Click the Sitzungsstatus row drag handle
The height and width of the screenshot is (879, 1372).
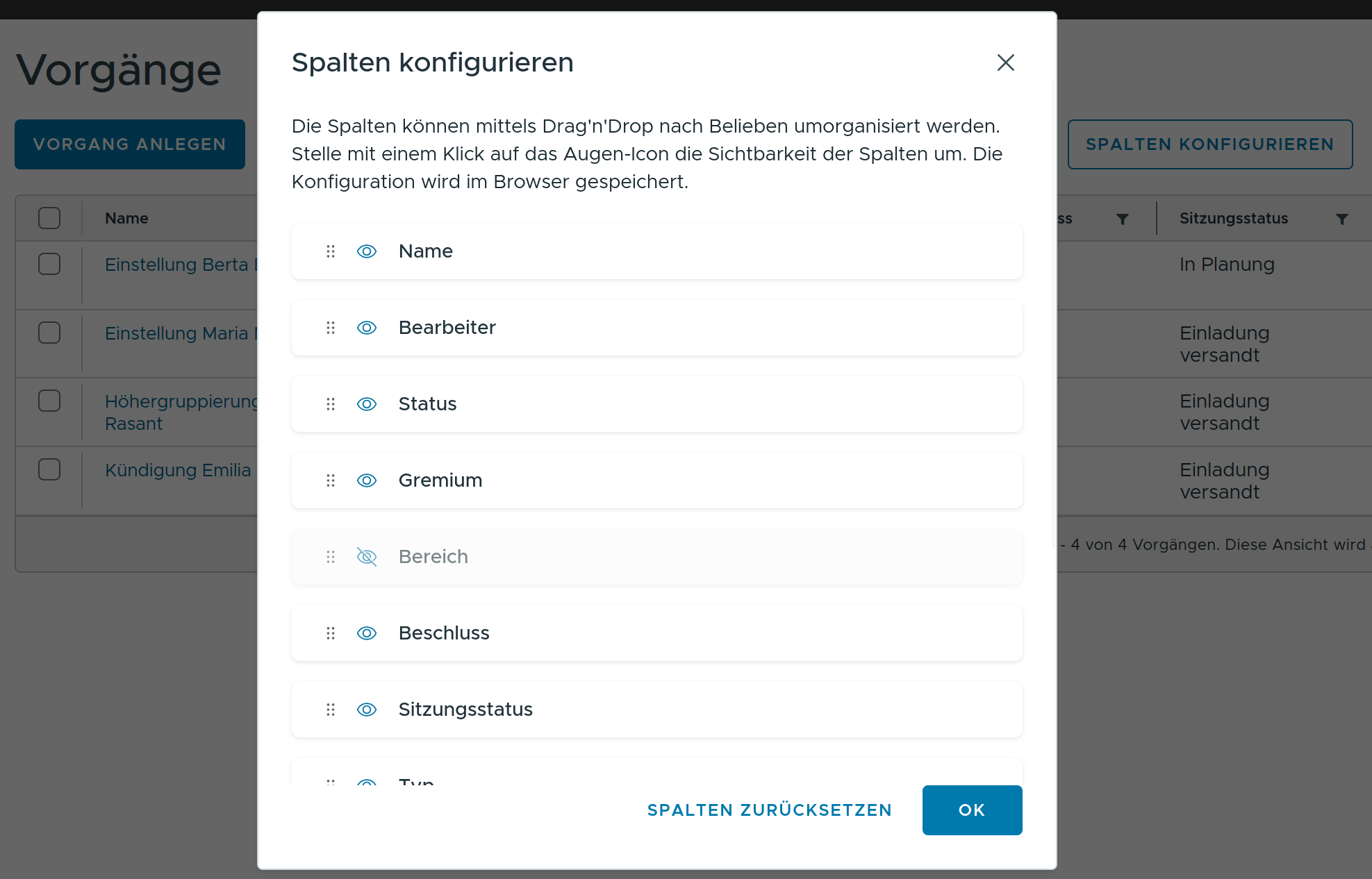coord(331,710)
